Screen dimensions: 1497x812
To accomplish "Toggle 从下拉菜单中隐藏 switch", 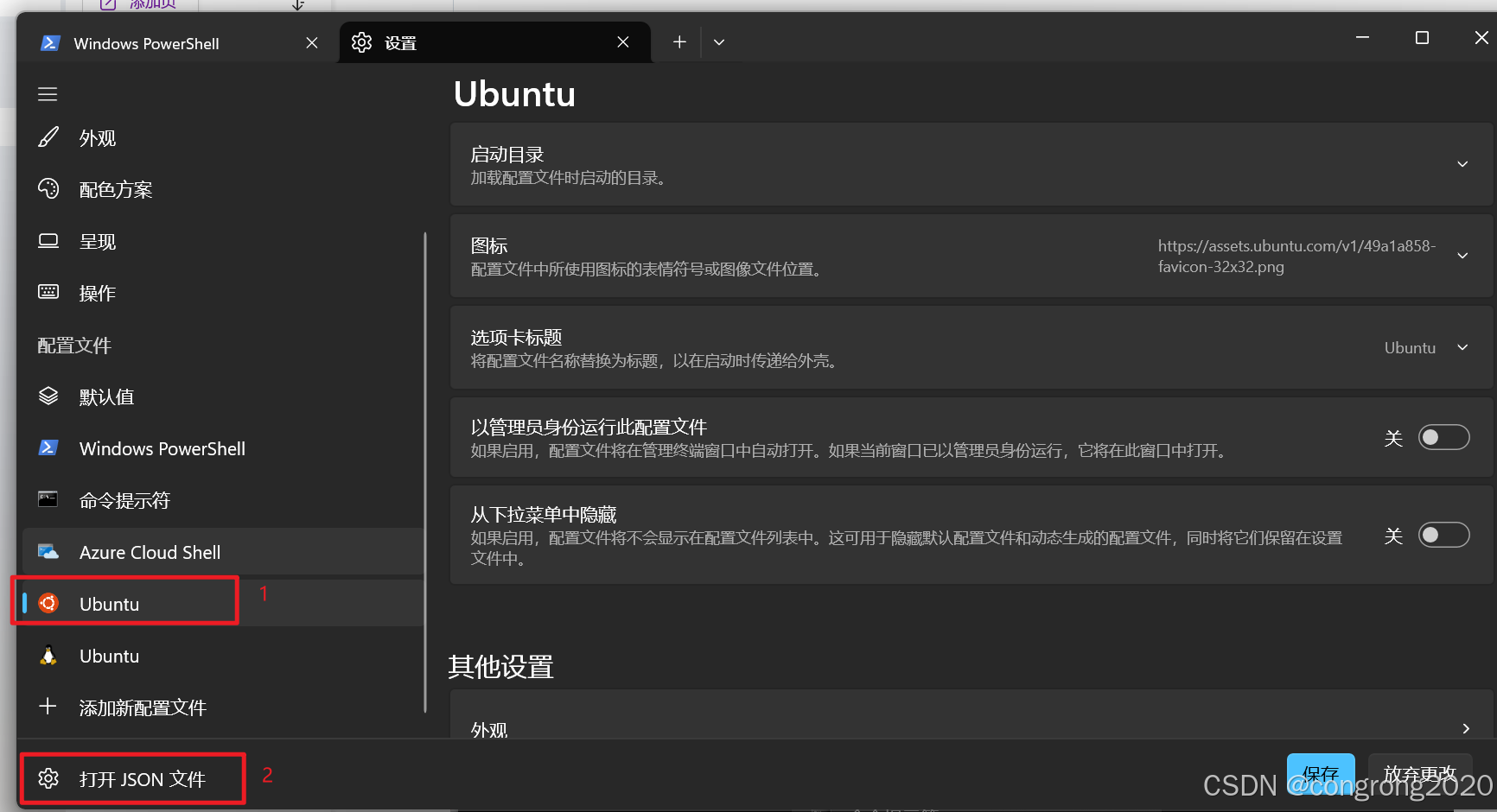I will [x=1443, y=535].
